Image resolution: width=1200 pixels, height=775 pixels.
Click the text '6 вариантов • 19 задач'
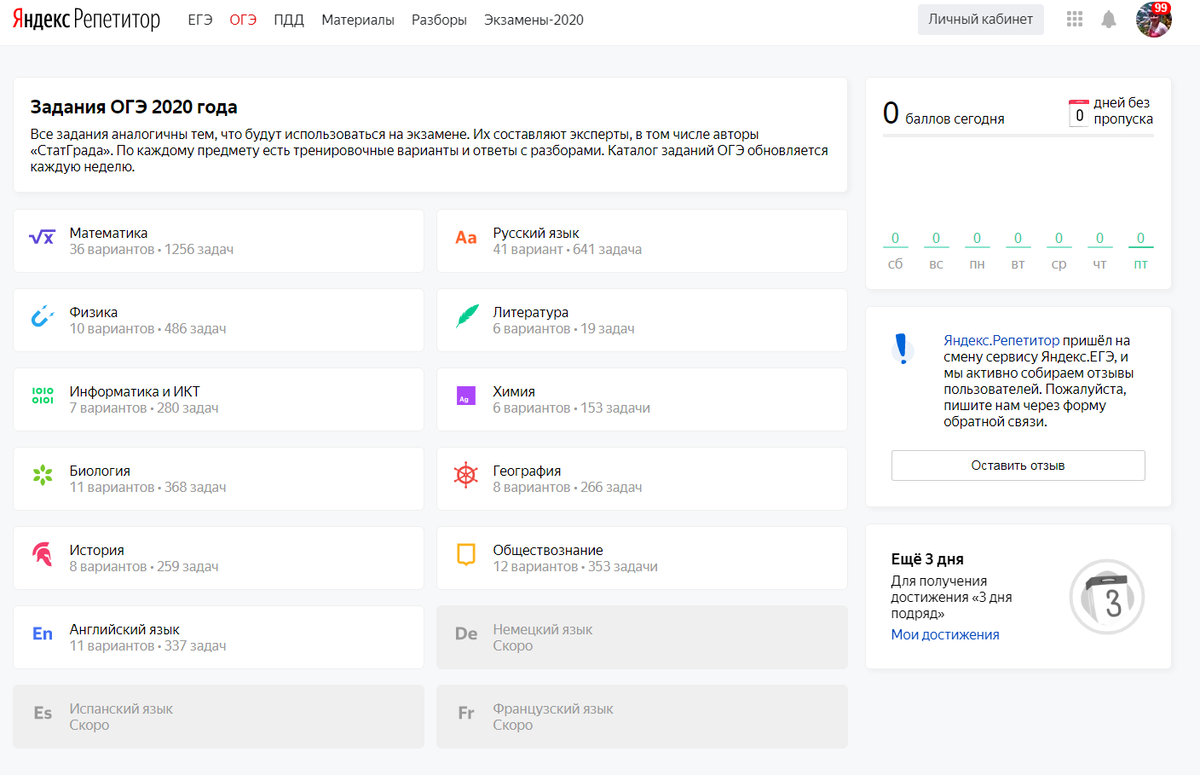564,328
